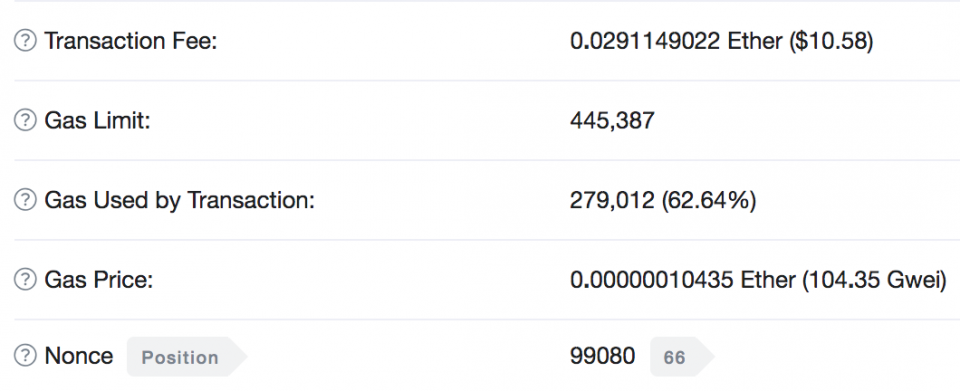The height and width of the screenshot is (391, 960).
Task: Click the help icon beside Transaction Fee
Action: coord(25,41)
